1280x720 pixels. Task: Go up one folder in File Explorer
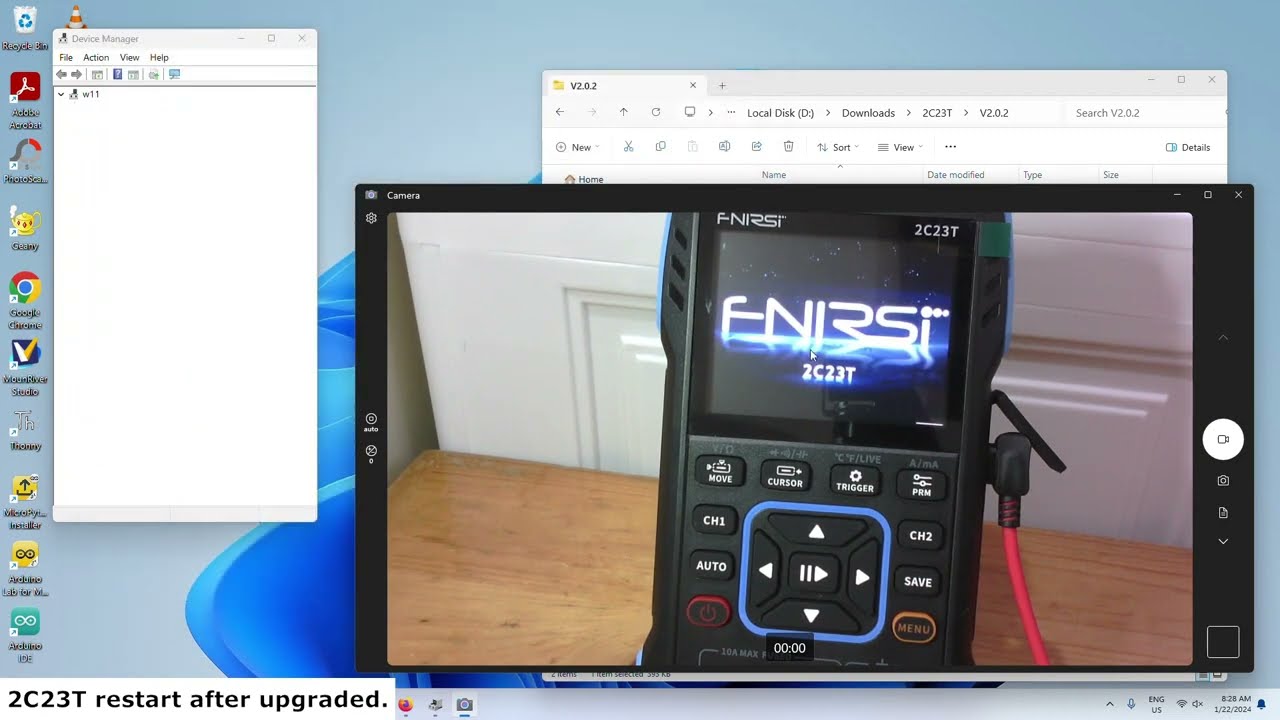624,113
